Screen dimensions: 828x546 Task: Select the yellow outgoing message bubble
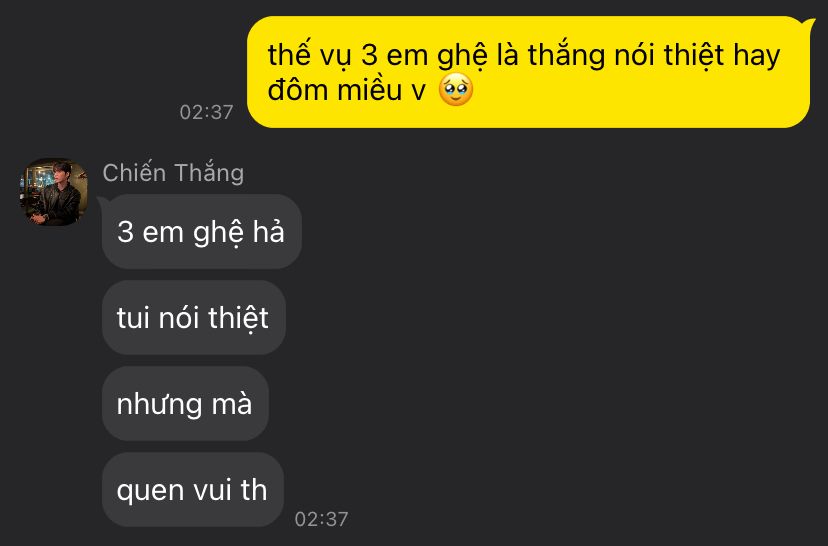pyautogui.click(x=529, y=72)
